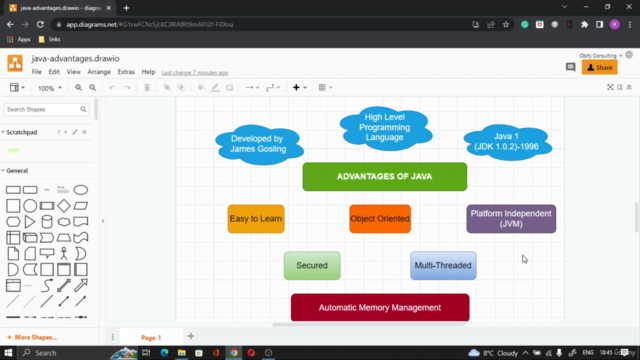The width and height of the screenshot is (640, 360).
Task: Click the fill color bucket icon
Action: pos(201,87)
